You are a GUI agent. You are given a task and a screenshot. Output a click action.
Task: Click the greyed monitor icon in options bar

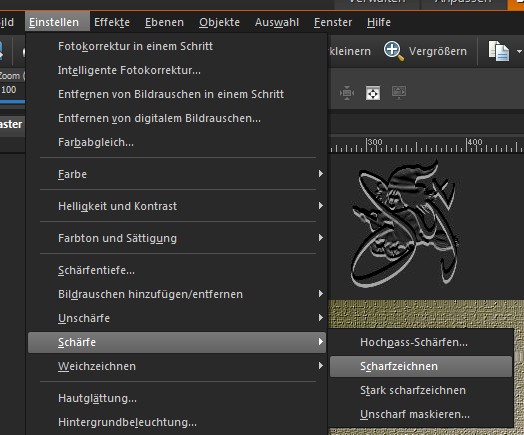pos(399,93)
